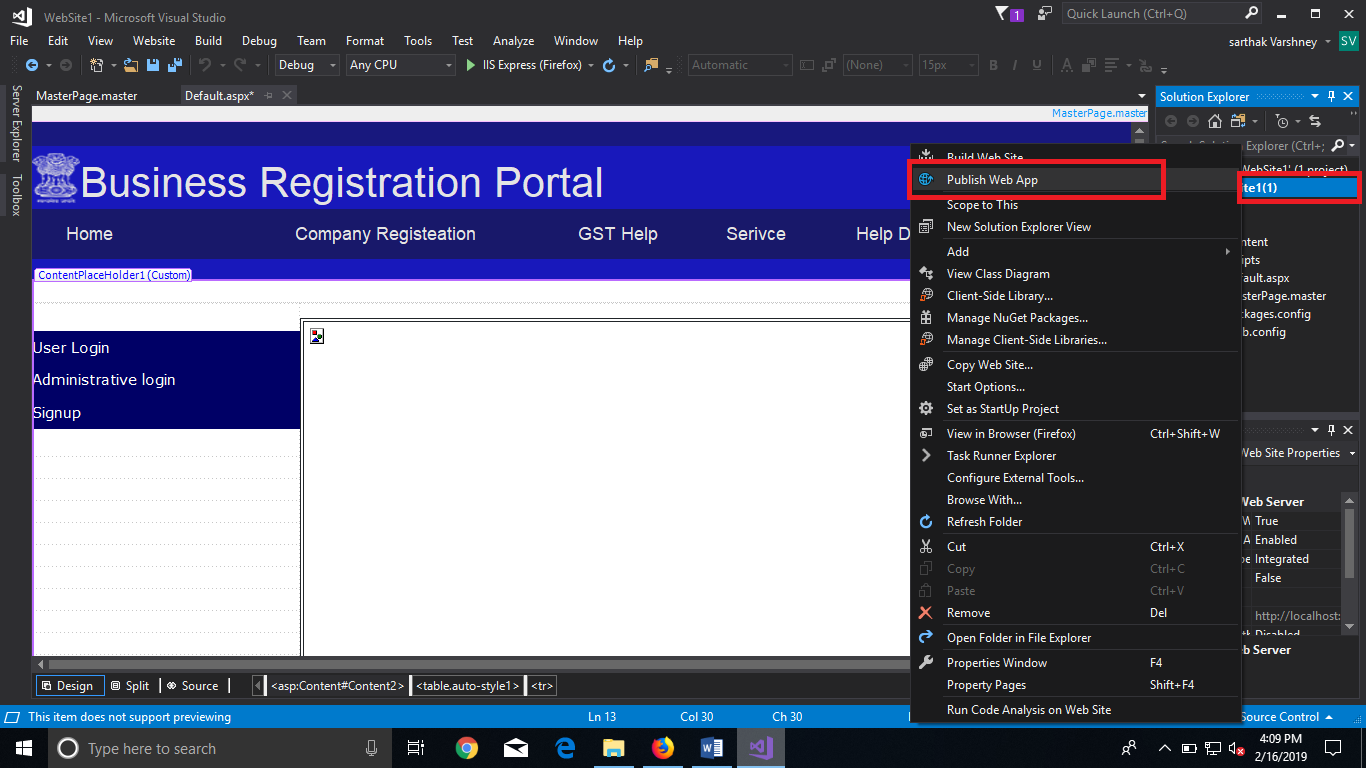Pin the Default.aspx tab
This screenshot has height=768, width=1366.
269,96
